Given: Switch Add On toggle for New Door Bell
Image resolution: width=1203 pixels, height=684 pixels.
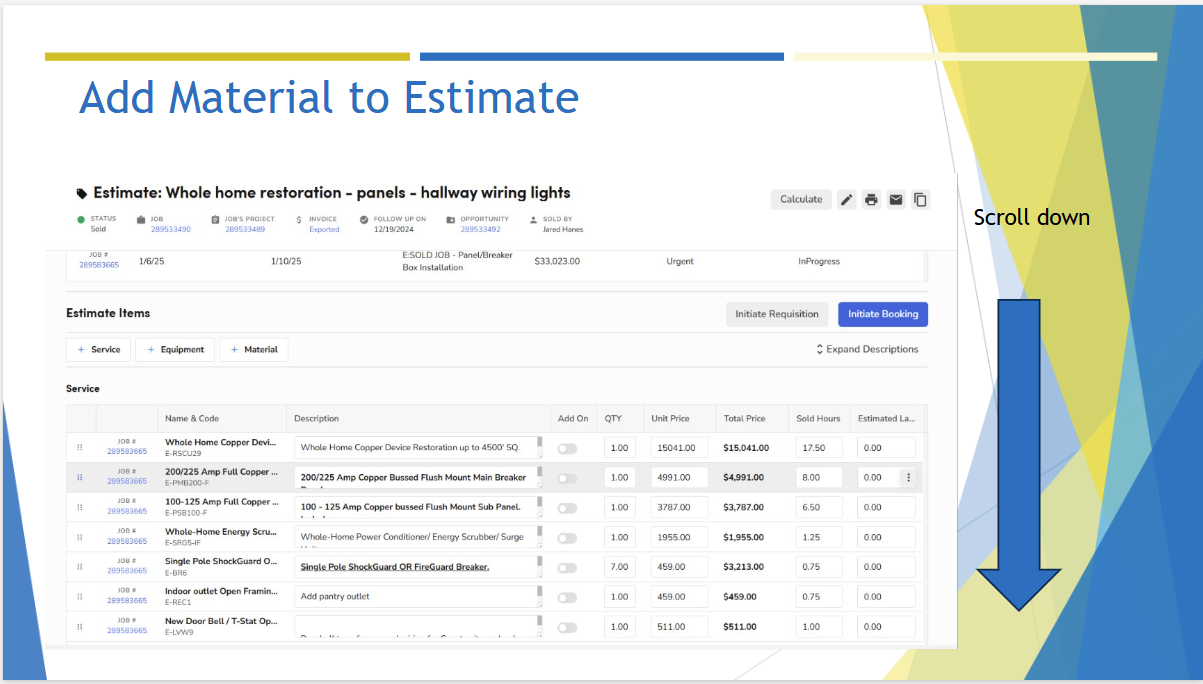Looking at the screenshot, I should 567,628.
